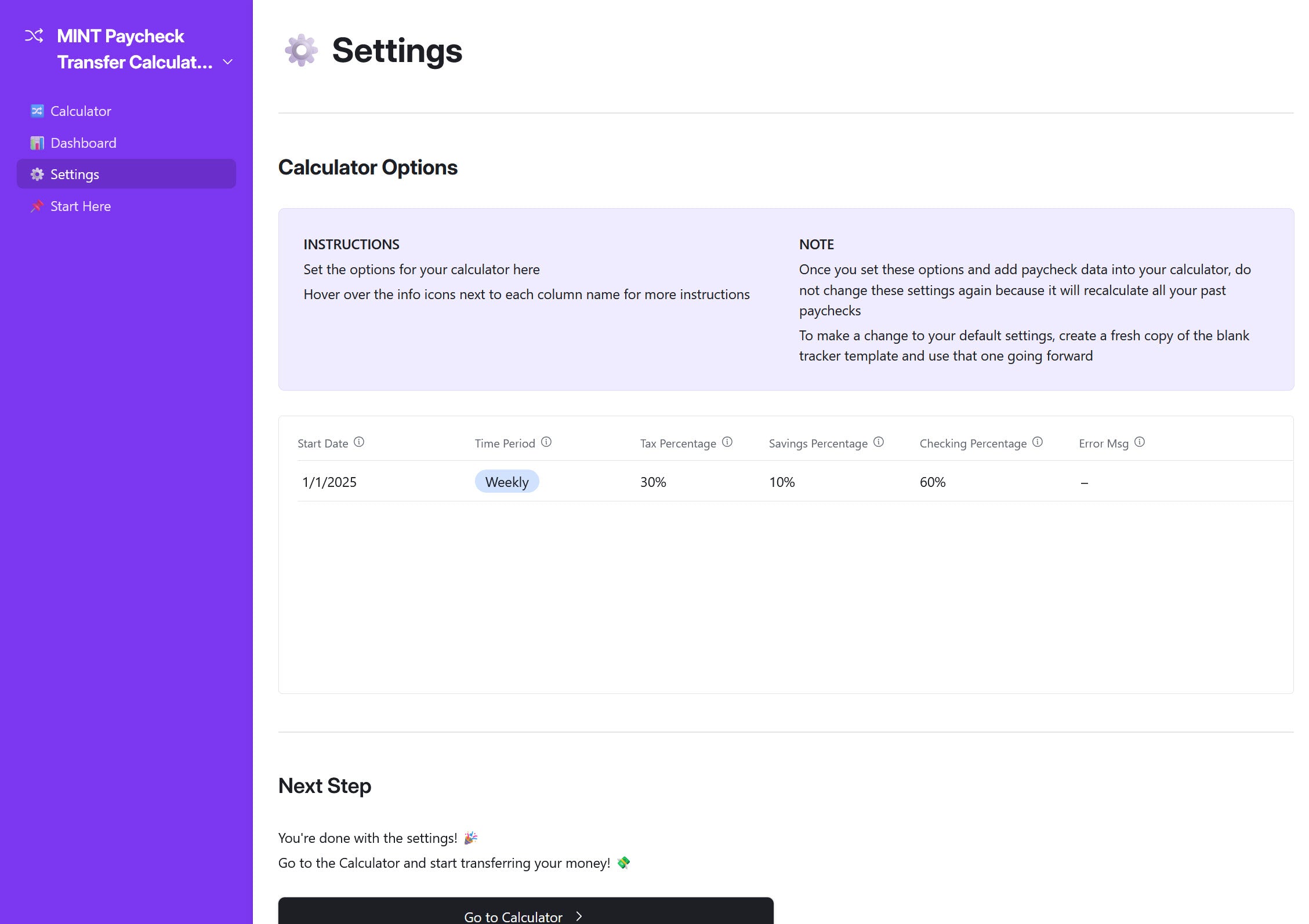Edit the 60% checking percentage cell
This screenshot has width=1309, height=924.
point(933,482)
